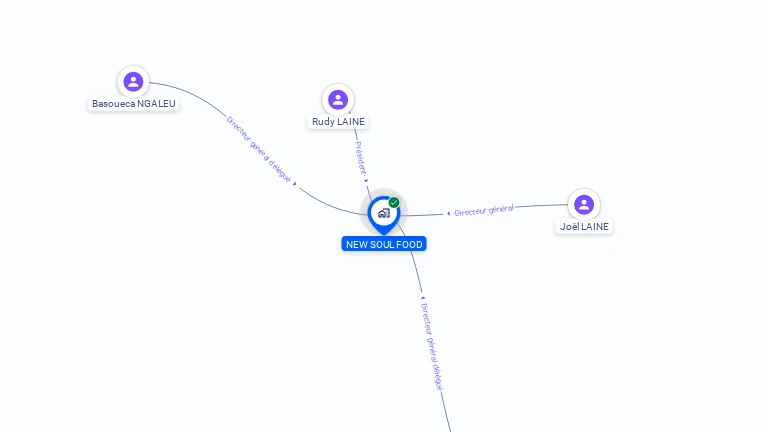This screenshot has height=432, width=768.
Task: Click the green verified checkmark badge
Action: click(x=394, y=202)
